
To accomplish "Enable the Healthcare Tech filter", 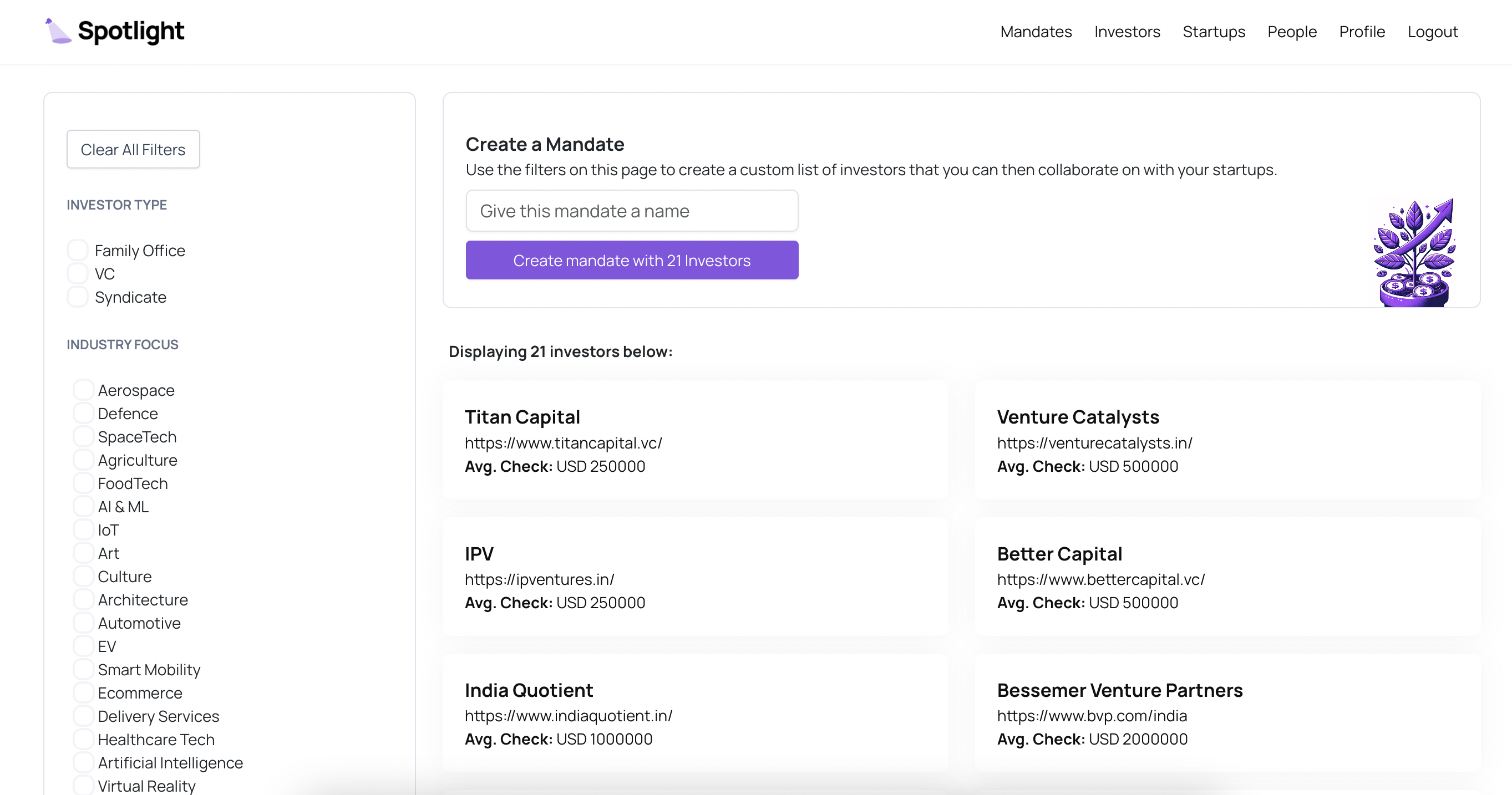I will [83, 738].
